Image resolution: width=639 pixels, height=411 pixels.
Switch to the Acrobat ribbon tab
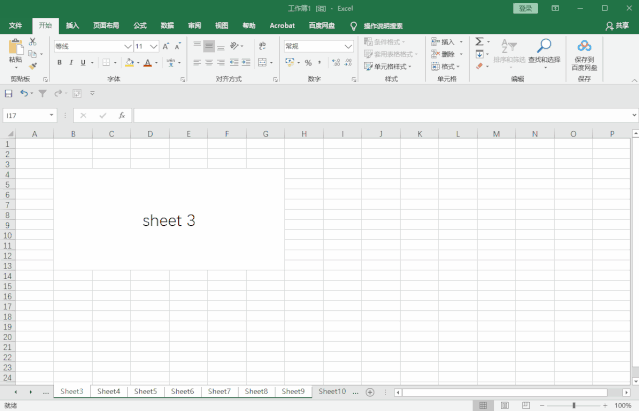(282, 26)
